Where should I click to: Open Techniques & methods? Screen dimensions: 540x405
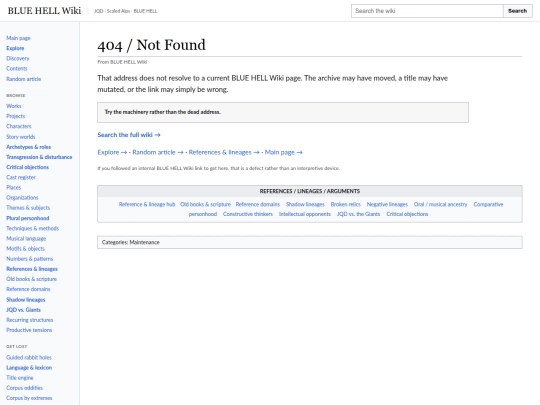pos(32,228)
